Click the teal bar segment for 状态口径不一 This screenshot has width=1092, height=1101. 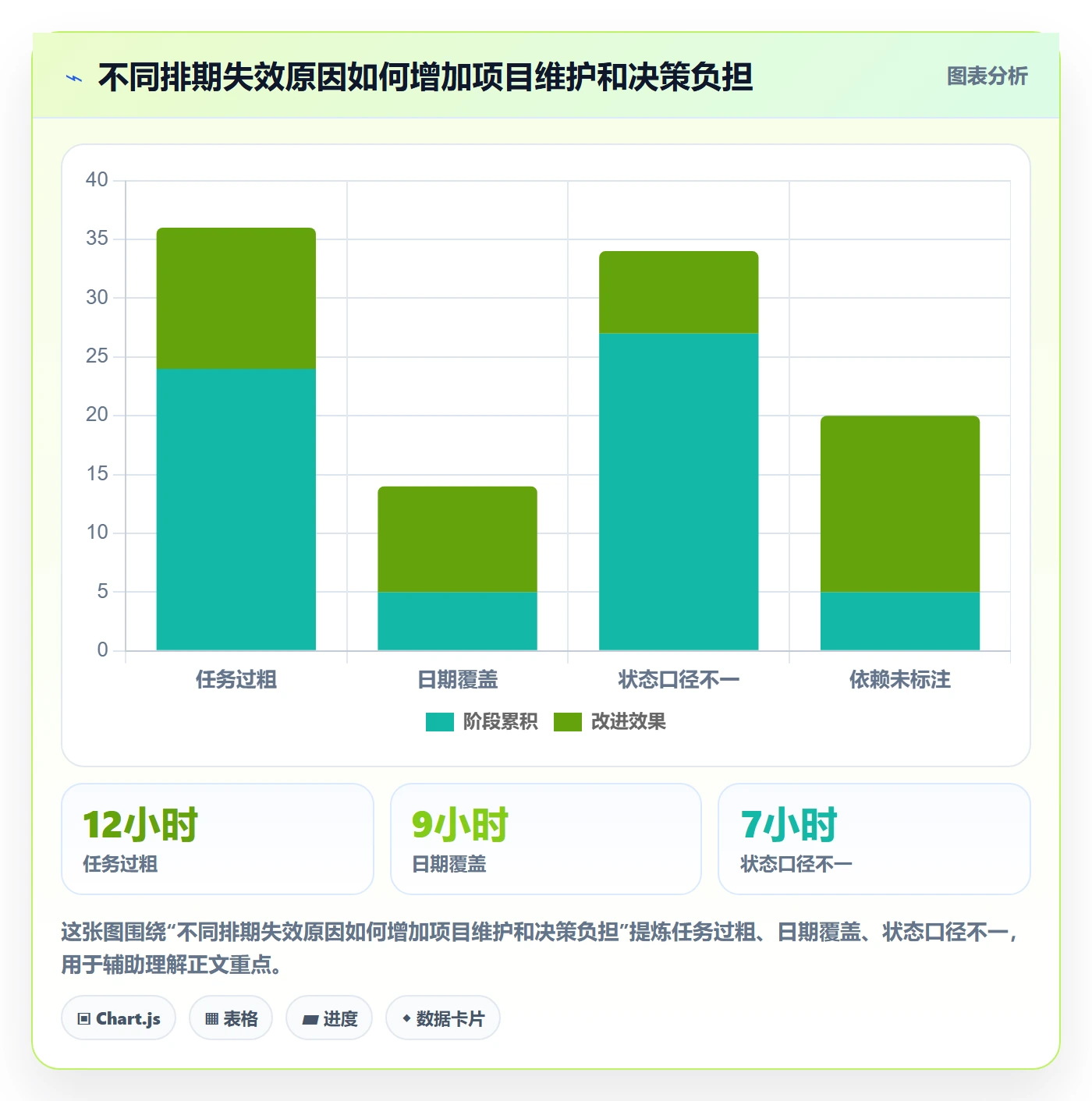(x=679, y=491)
